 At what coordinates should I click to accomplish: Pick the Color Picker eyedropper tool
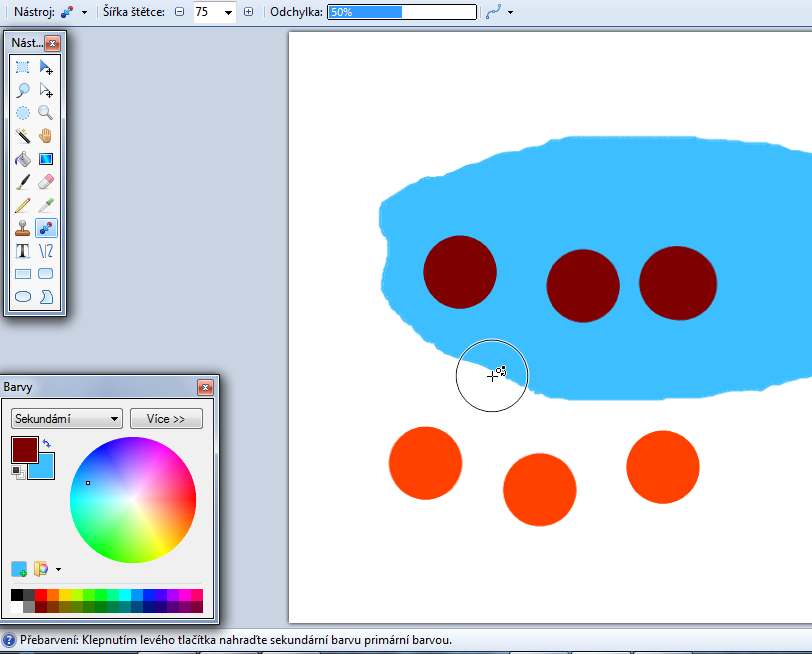pyautogui.click(x=46, y=205)
